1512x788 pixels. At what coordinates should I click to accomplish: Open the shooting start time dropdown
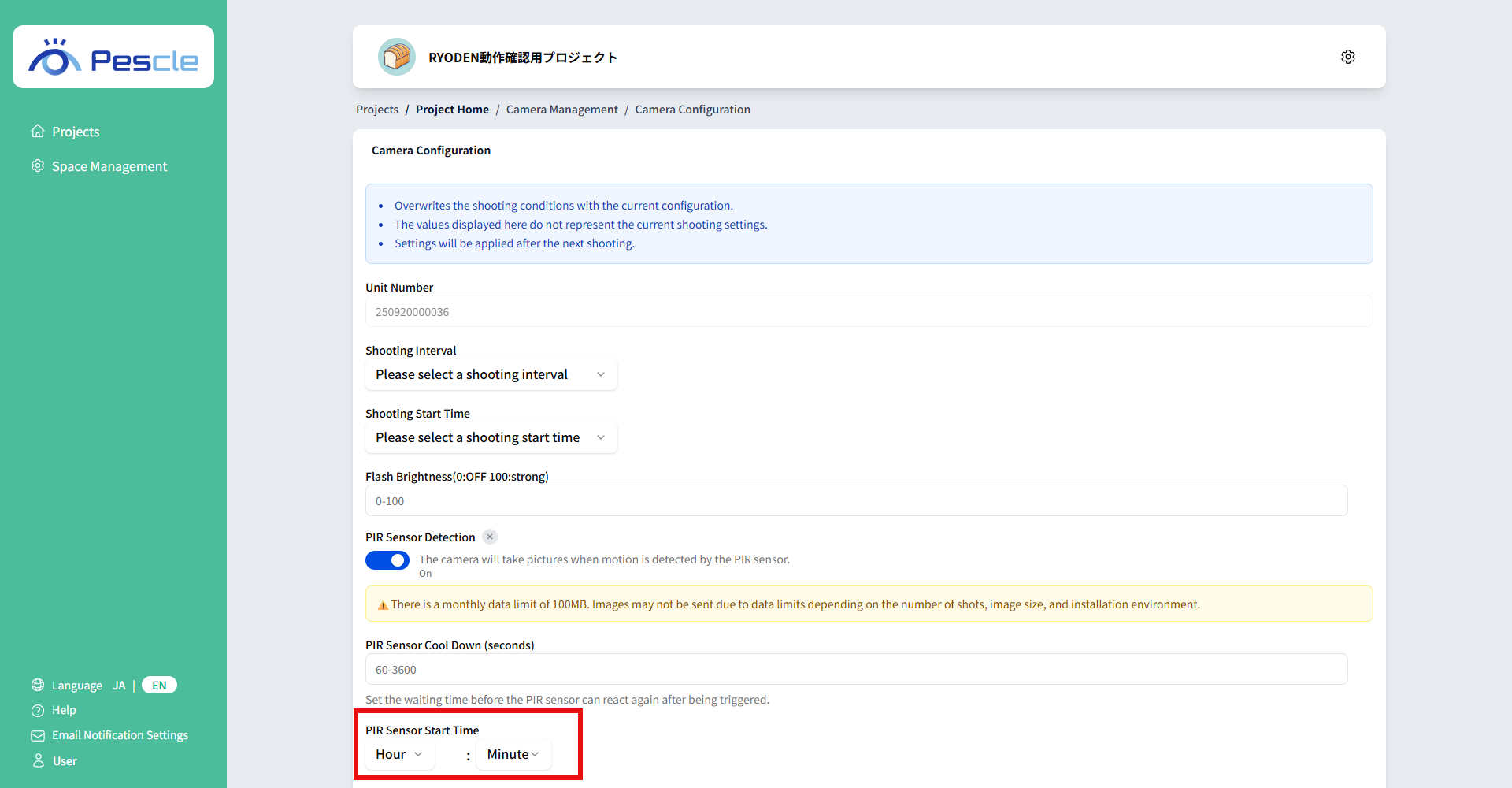tap(491, 437)
